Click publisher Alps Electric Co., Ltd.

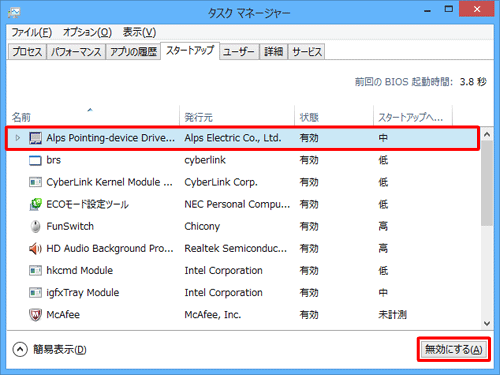click(233, 138)
